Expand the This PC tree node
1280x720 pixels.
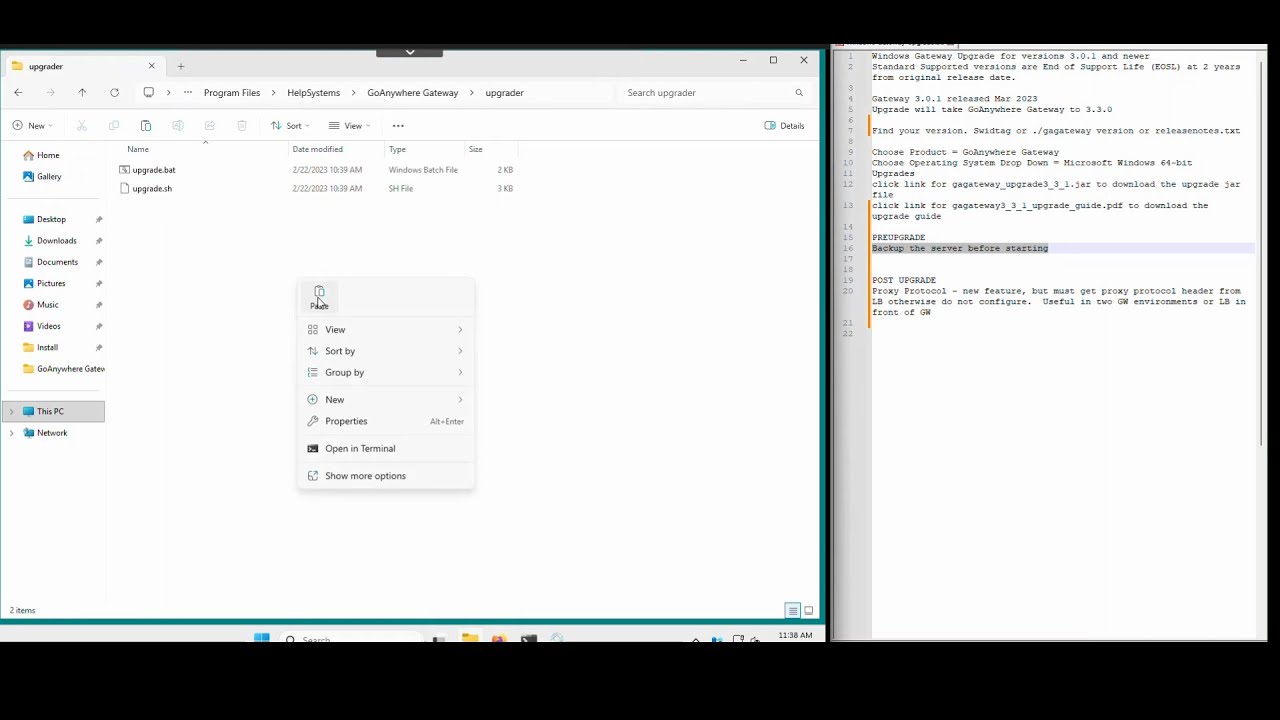(x=11, y=412)
